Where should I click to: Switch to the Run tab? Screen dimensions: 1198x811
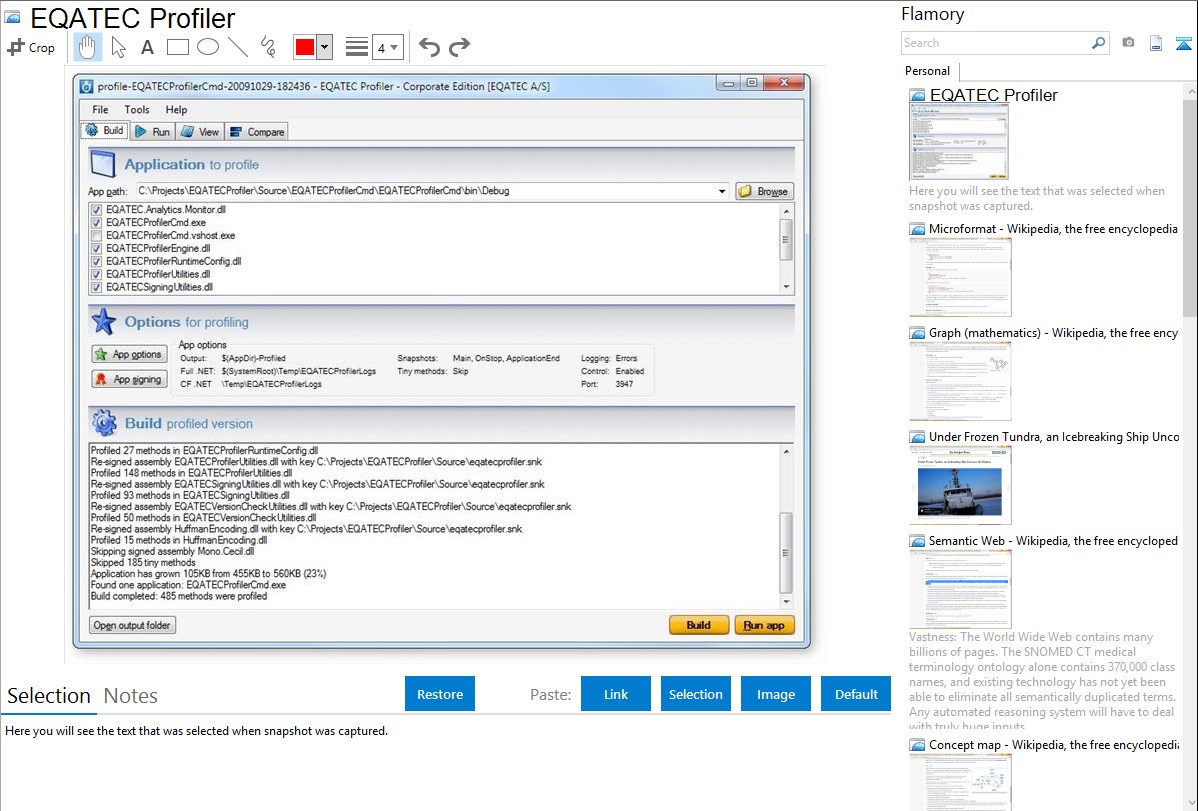152,131
